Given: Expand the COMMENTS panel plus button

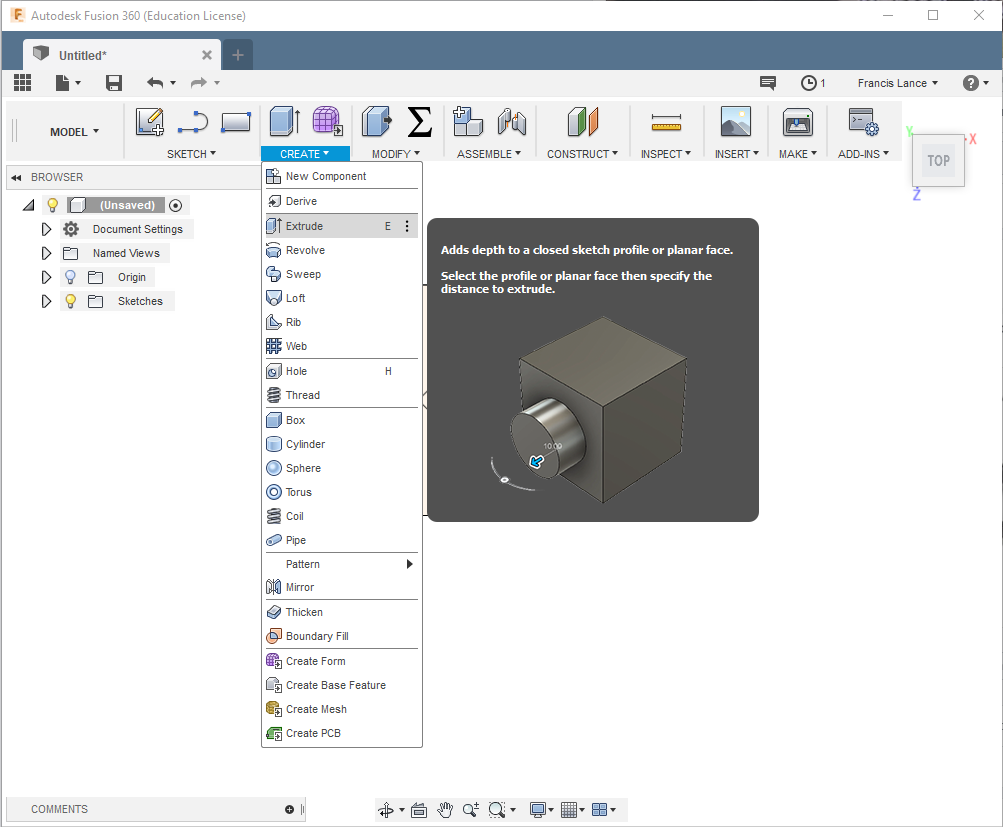Looking at the screenshot, I should coord(289,810).
